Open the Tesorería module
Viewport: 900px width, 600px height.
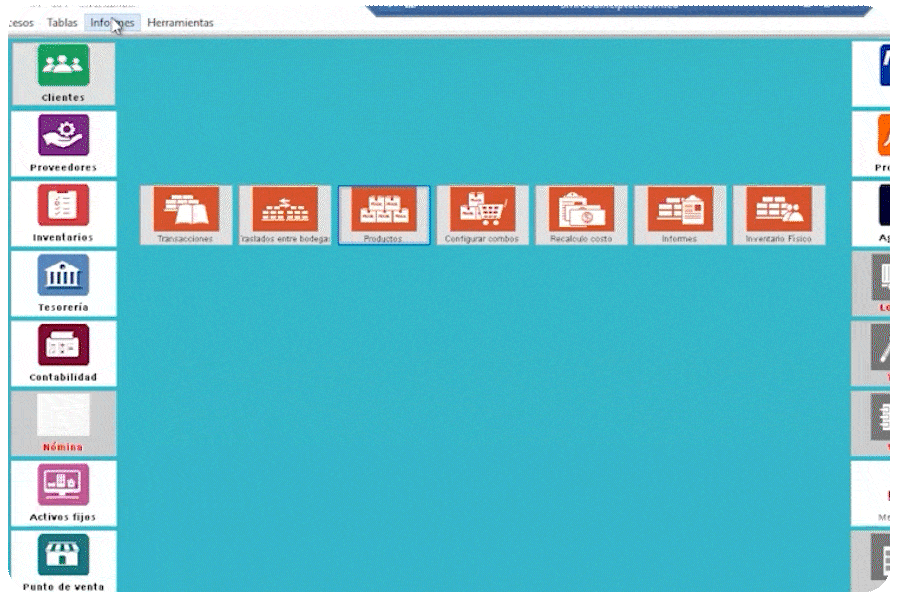pos(63,284)
